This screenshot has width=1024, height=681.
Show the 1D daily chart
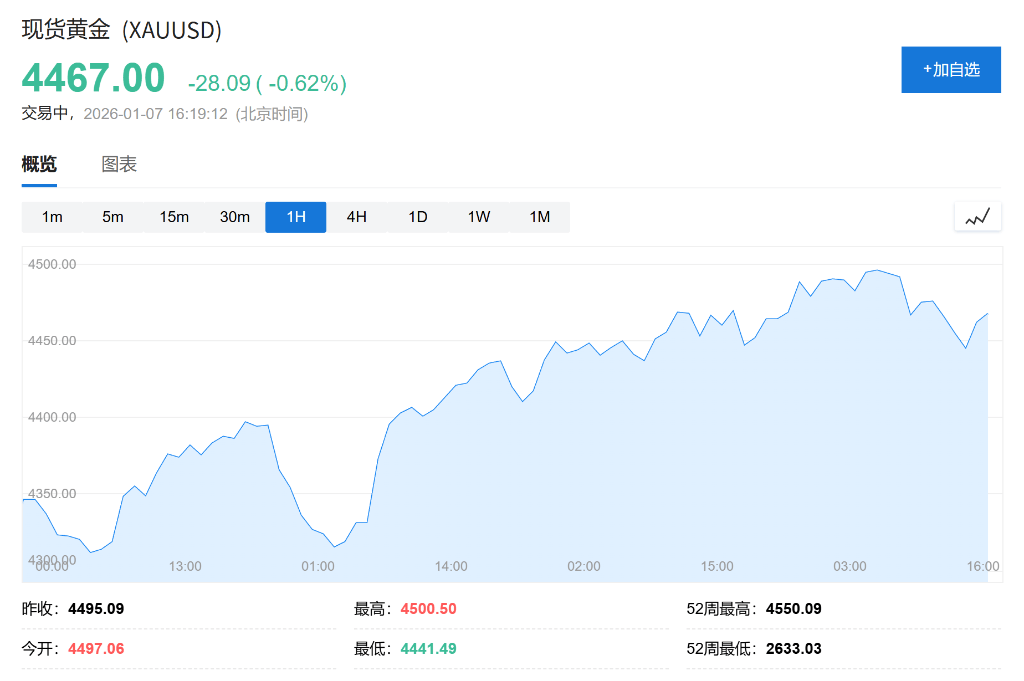[418, 217]
